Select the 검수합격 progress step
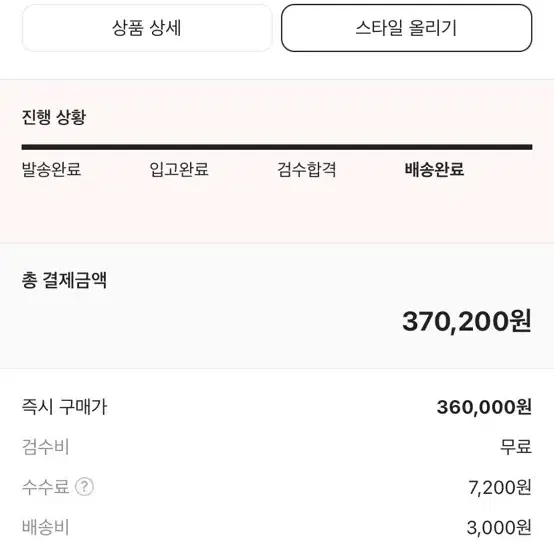Screen dimensions: 554x554 click(x=306, y=169)
